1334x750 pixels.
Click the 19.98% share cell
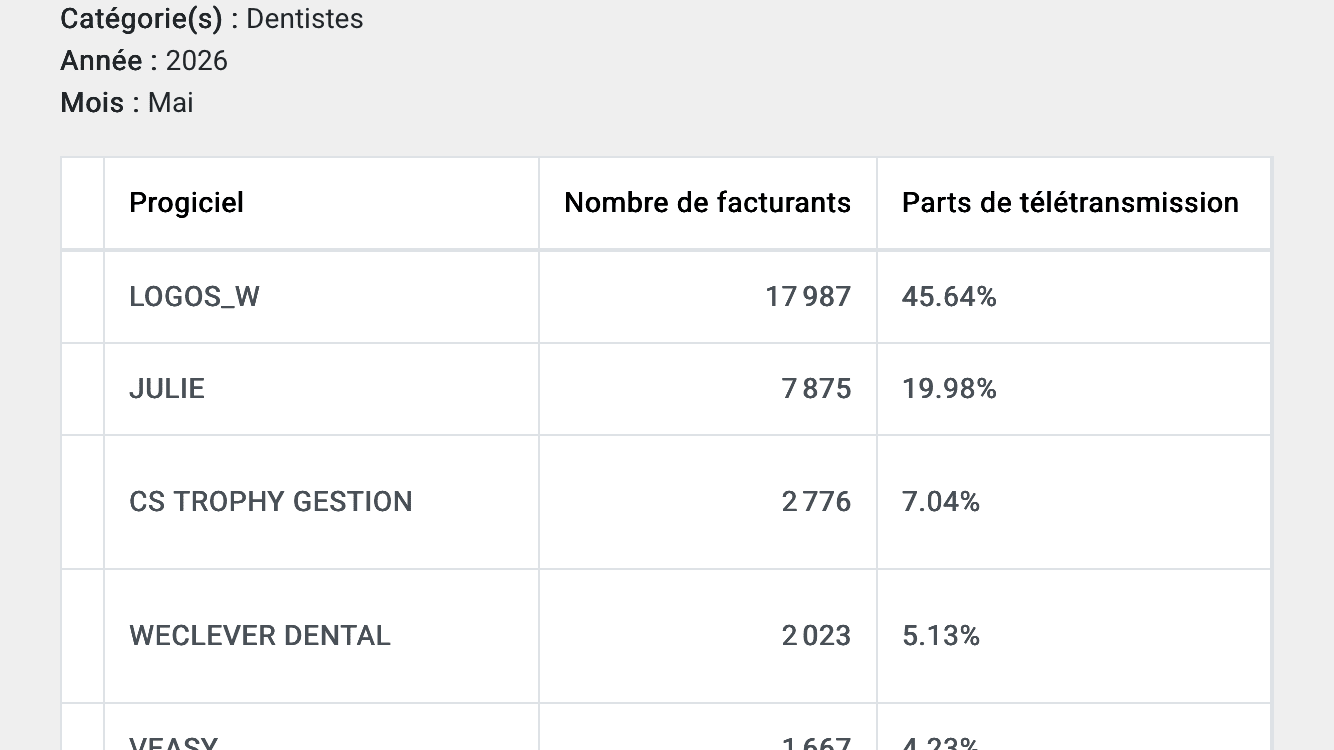949,389
